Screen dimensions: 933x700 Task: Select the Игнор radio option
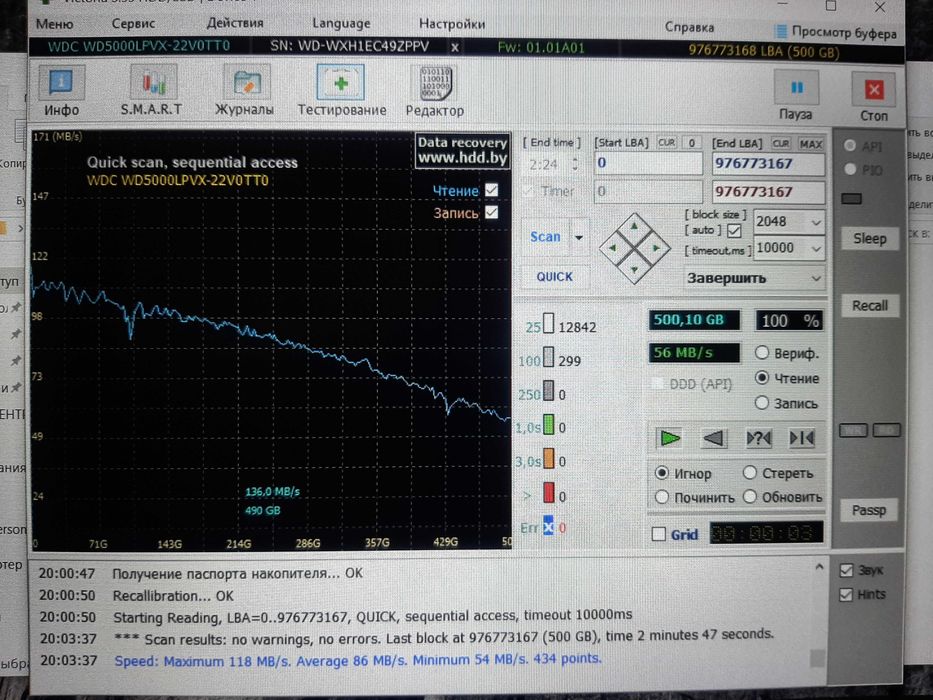[x=662, y=473]
